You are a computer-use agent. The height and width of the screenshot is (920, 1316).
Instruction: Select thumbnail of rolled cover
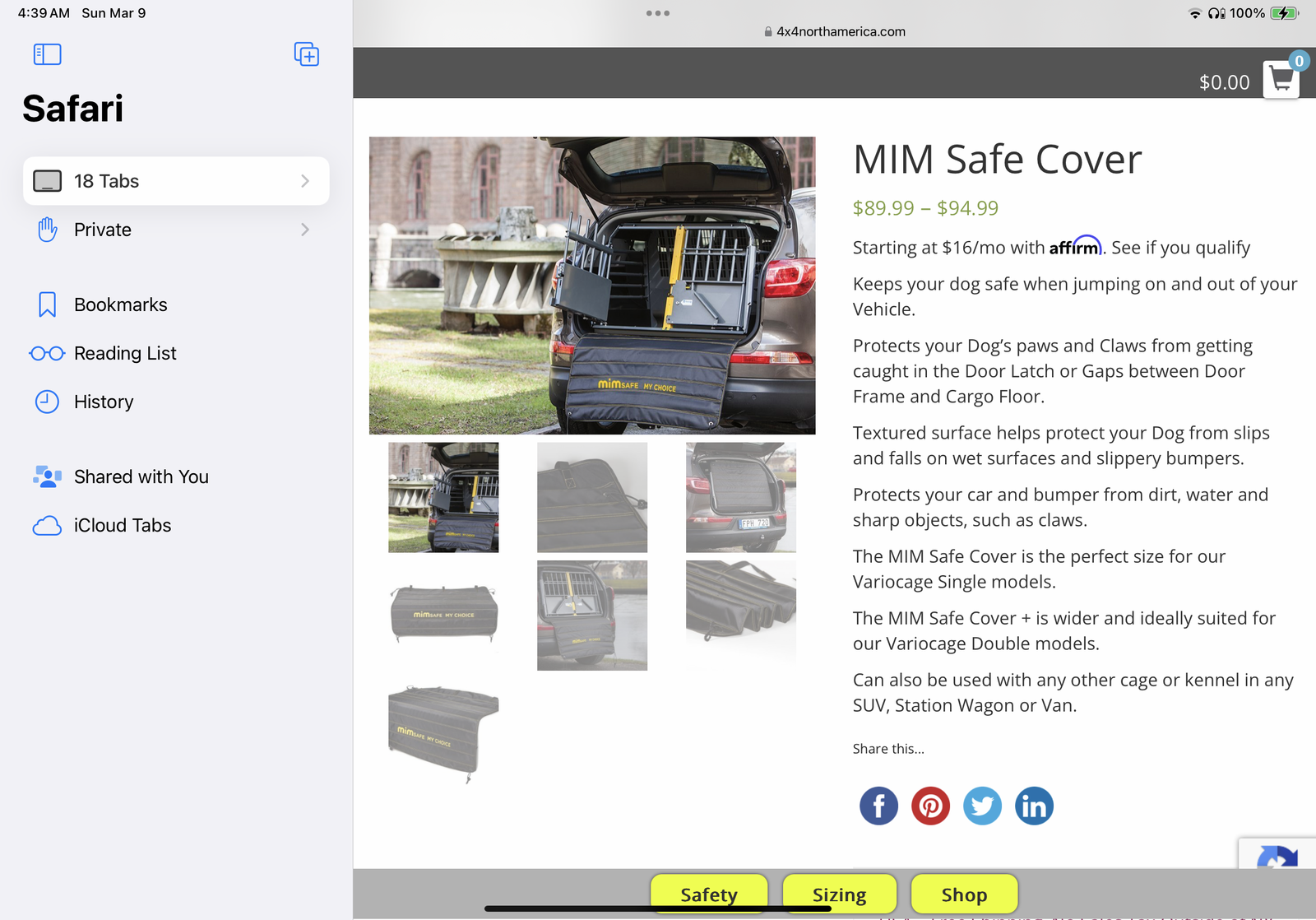741,615
